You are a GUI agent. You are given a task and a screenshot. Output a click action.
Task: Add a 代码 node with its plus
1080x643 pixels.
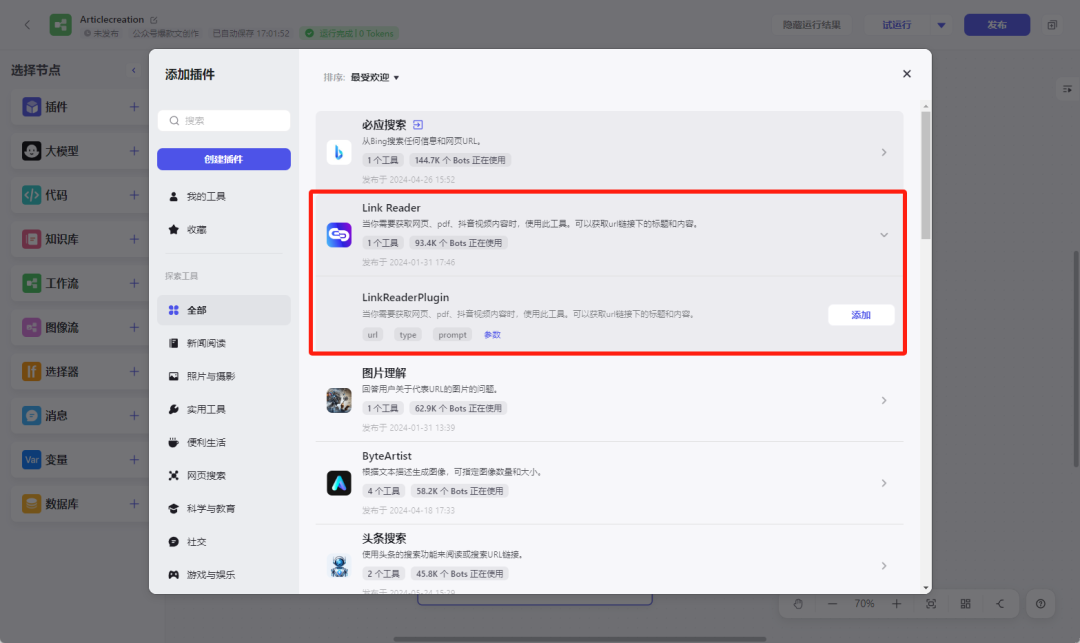coord(134,195)
